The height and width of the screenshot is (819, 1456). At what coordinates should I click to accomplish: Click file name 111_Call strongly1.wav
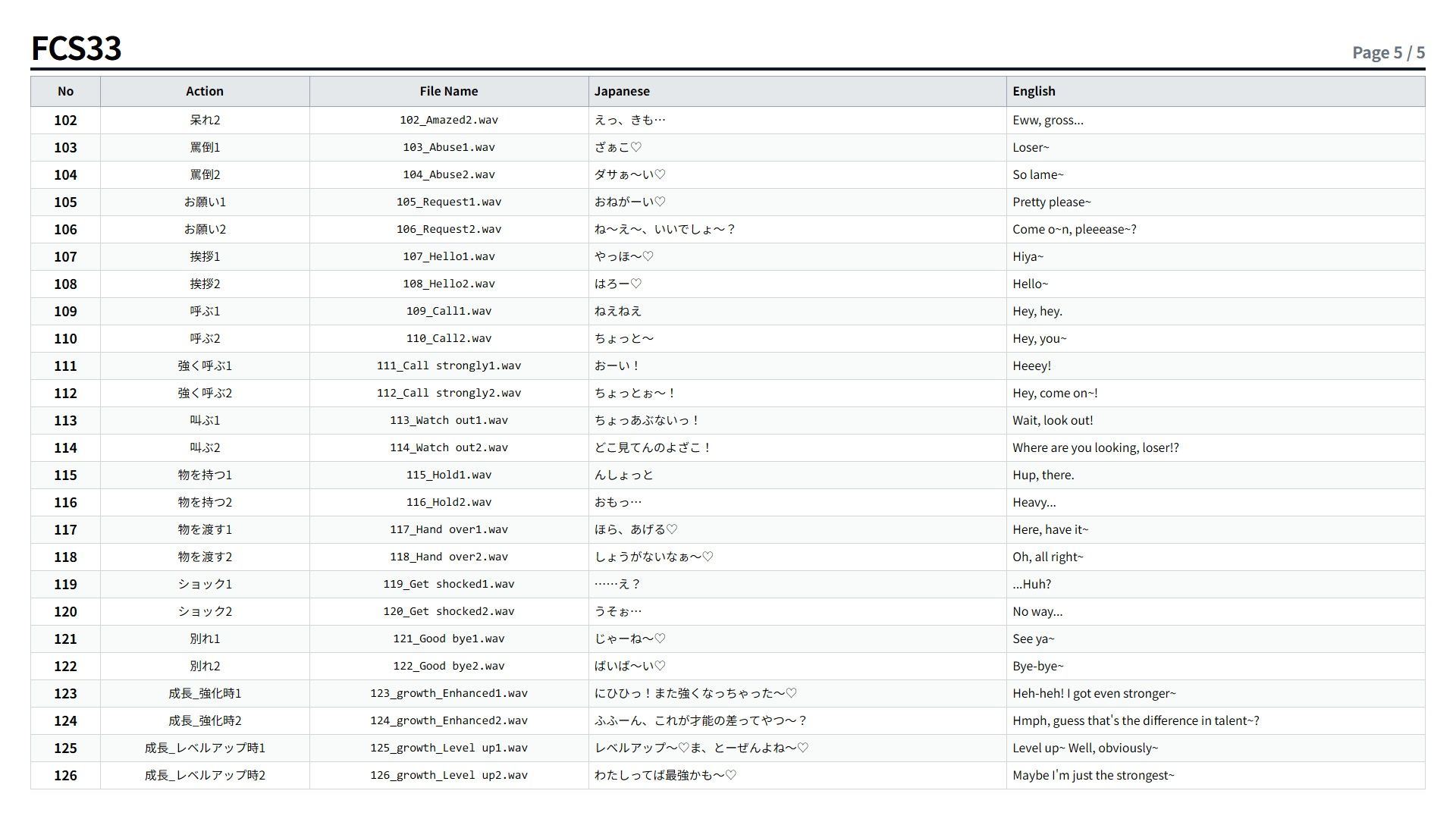click(449, 366)
